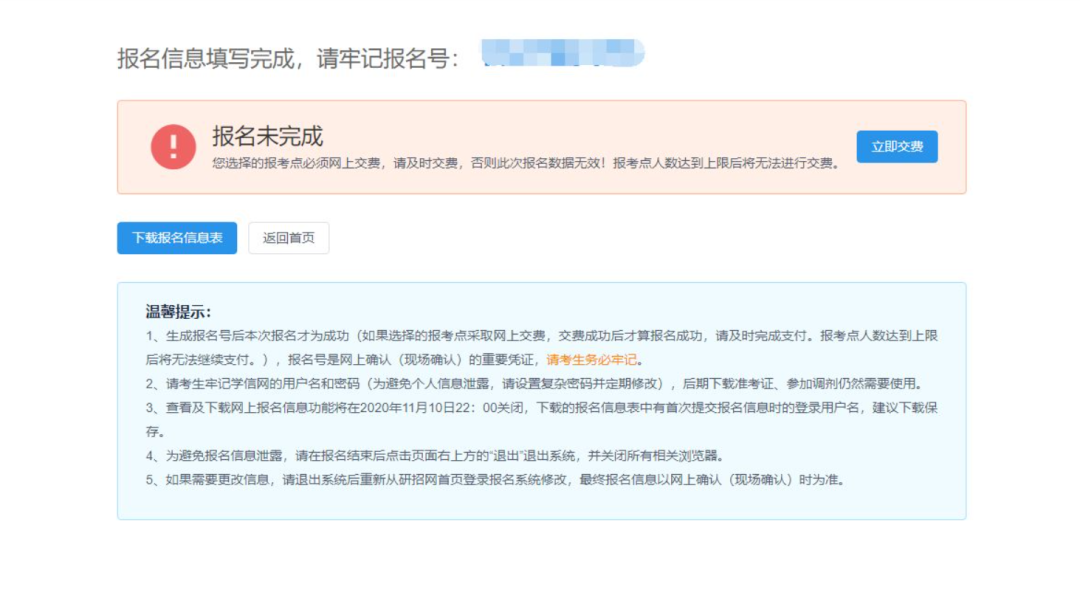Screen dimensions: 1080x590
Task: Click the blurred registration number
Action: click(x=560, y=53)
